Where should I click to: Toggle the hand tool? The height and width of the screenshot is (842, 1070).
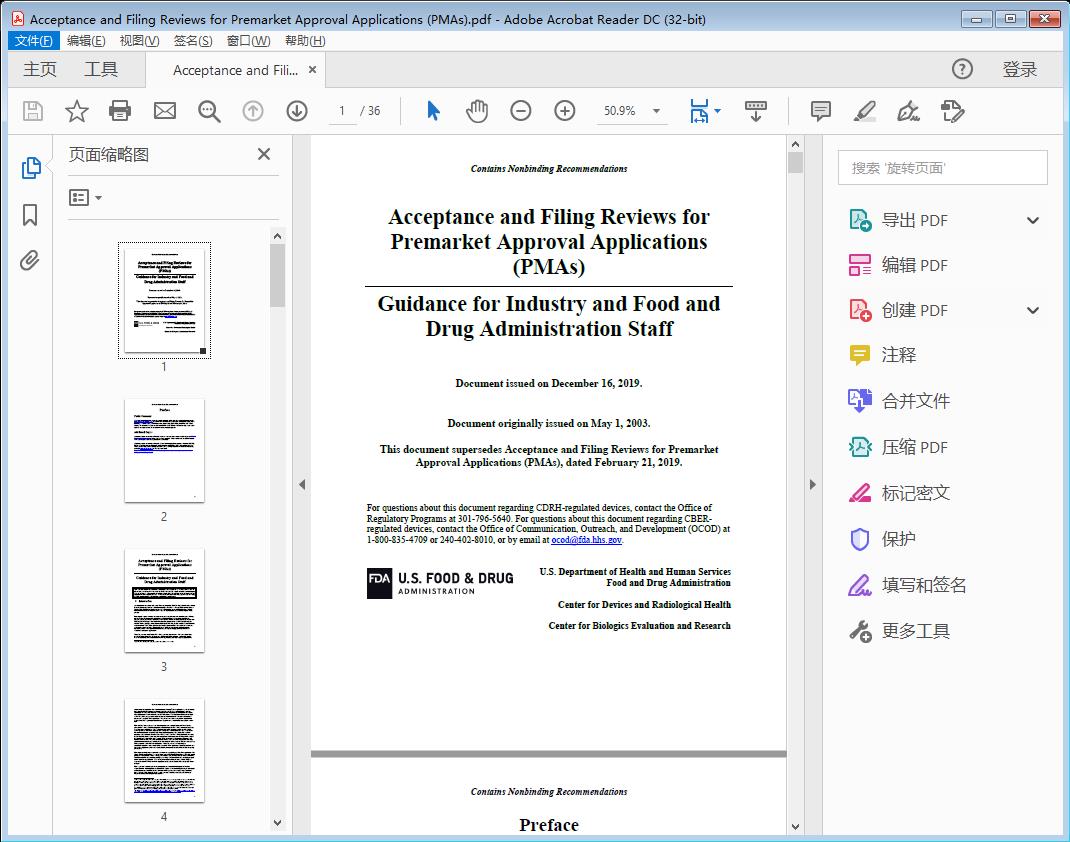tap(477, 111)
